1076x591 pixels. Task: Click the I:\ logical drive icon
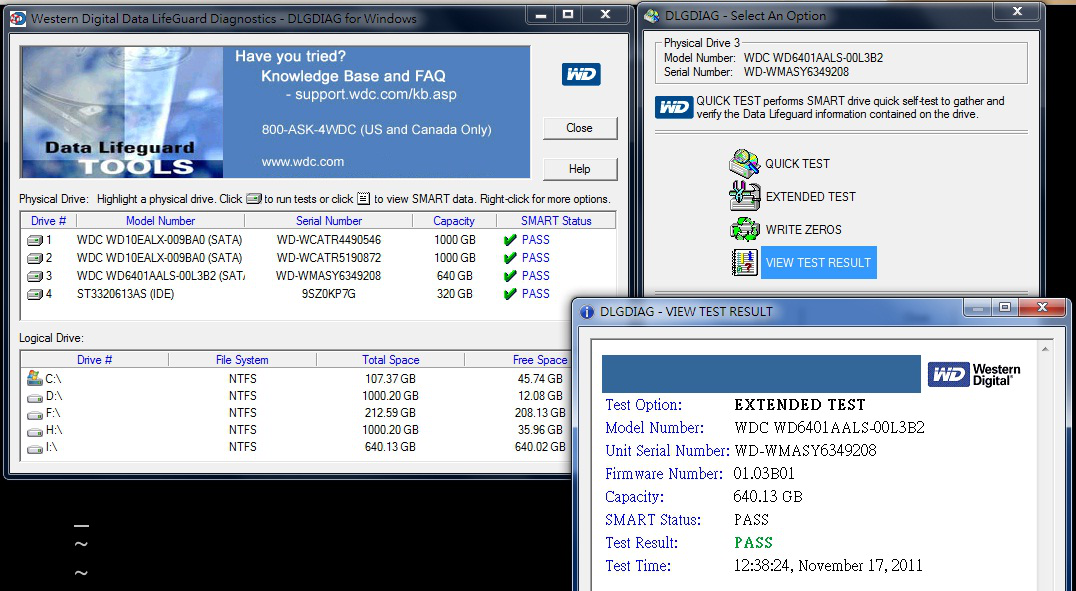(x=34, y=448)
